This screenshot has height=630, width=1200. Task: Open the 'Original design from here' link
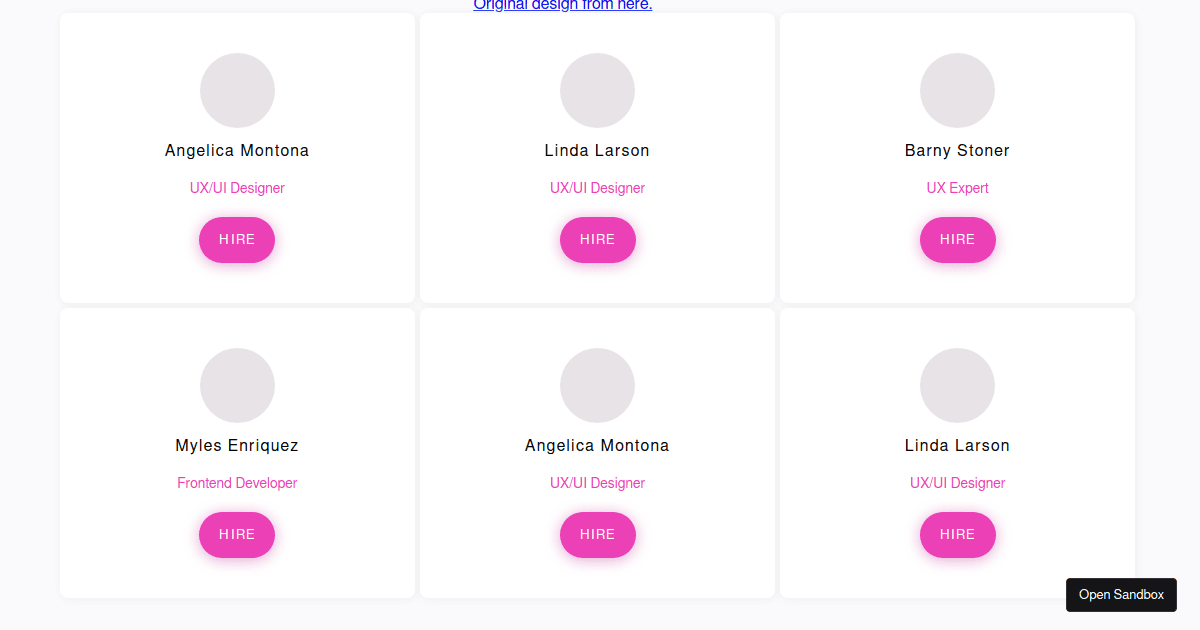[x=561, y=4]
